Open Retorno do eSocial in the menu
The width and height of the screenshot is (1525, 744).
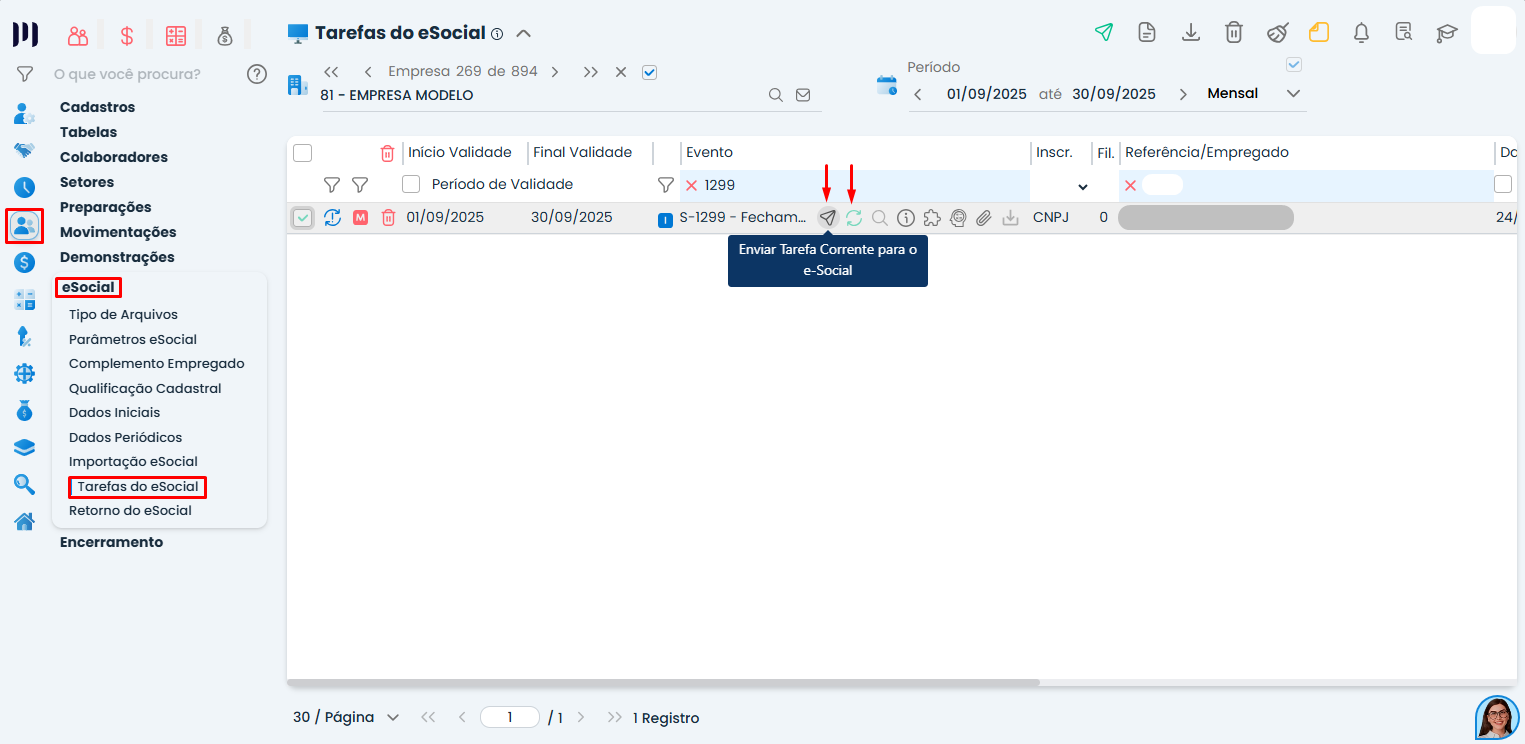point(130,510)
